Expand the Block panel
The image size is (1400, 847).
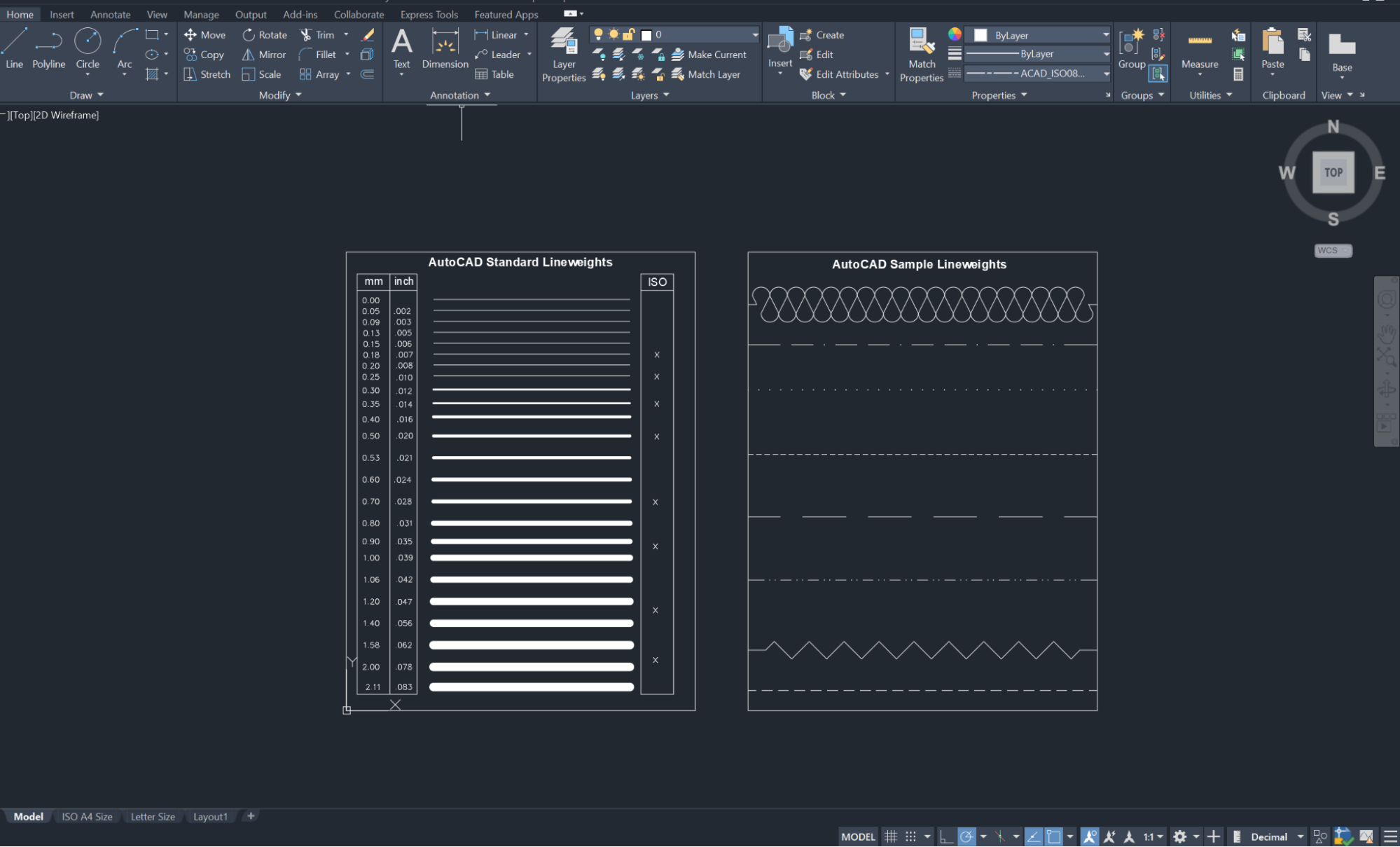(x=829, y=95)
